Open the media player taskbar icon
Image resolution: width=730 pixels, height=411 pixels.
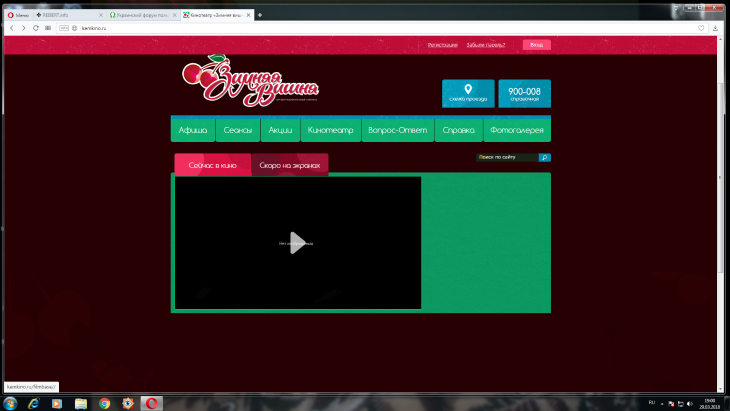(x=57, y=403)
